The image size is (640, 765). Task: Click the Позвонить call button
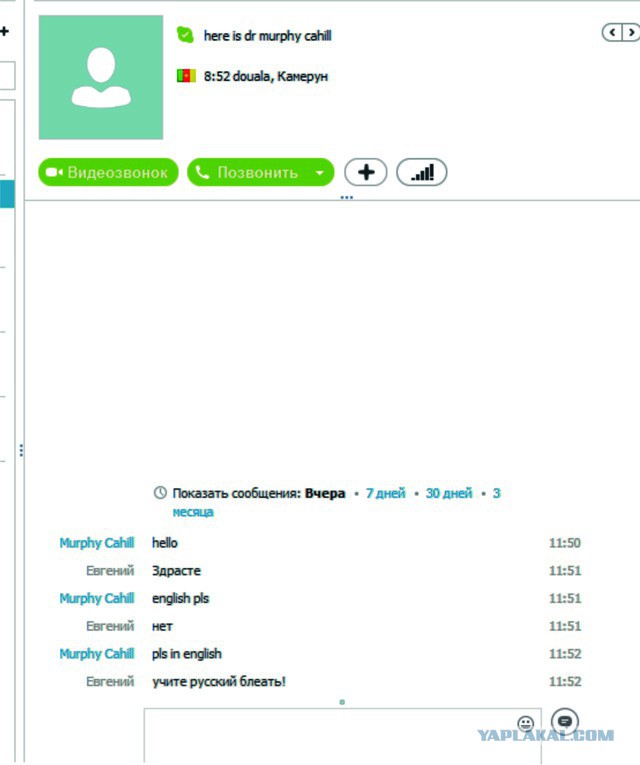click(248, 172)
